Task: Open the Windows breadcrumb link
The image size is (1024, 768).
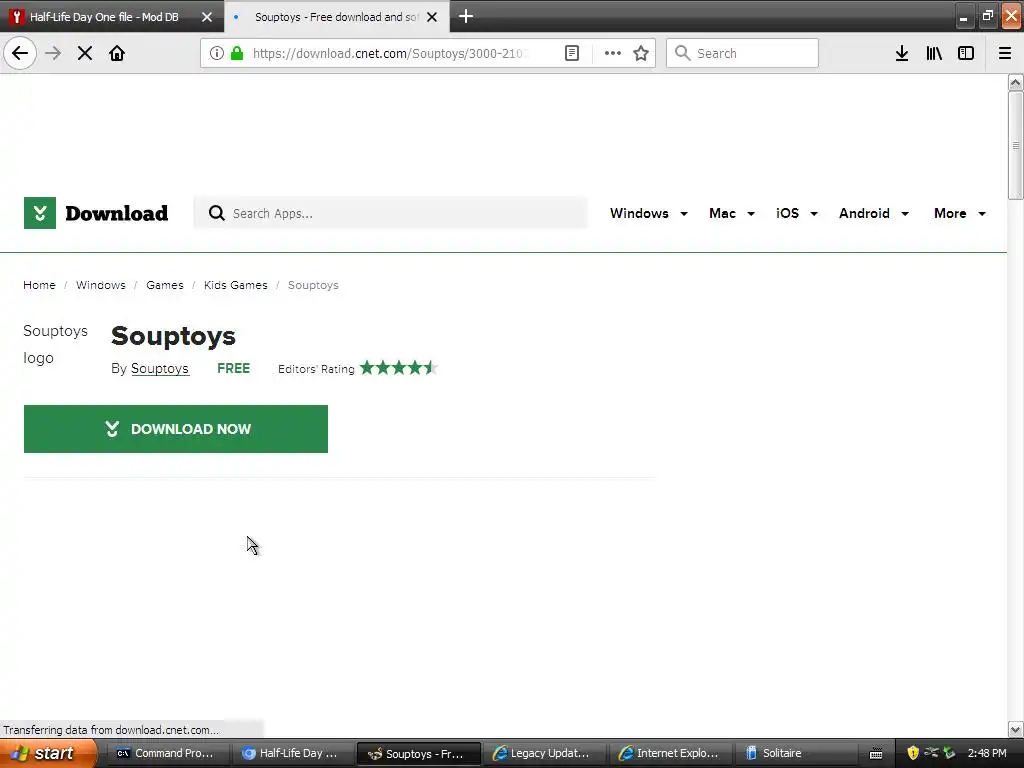Action: tap(101, 285)
